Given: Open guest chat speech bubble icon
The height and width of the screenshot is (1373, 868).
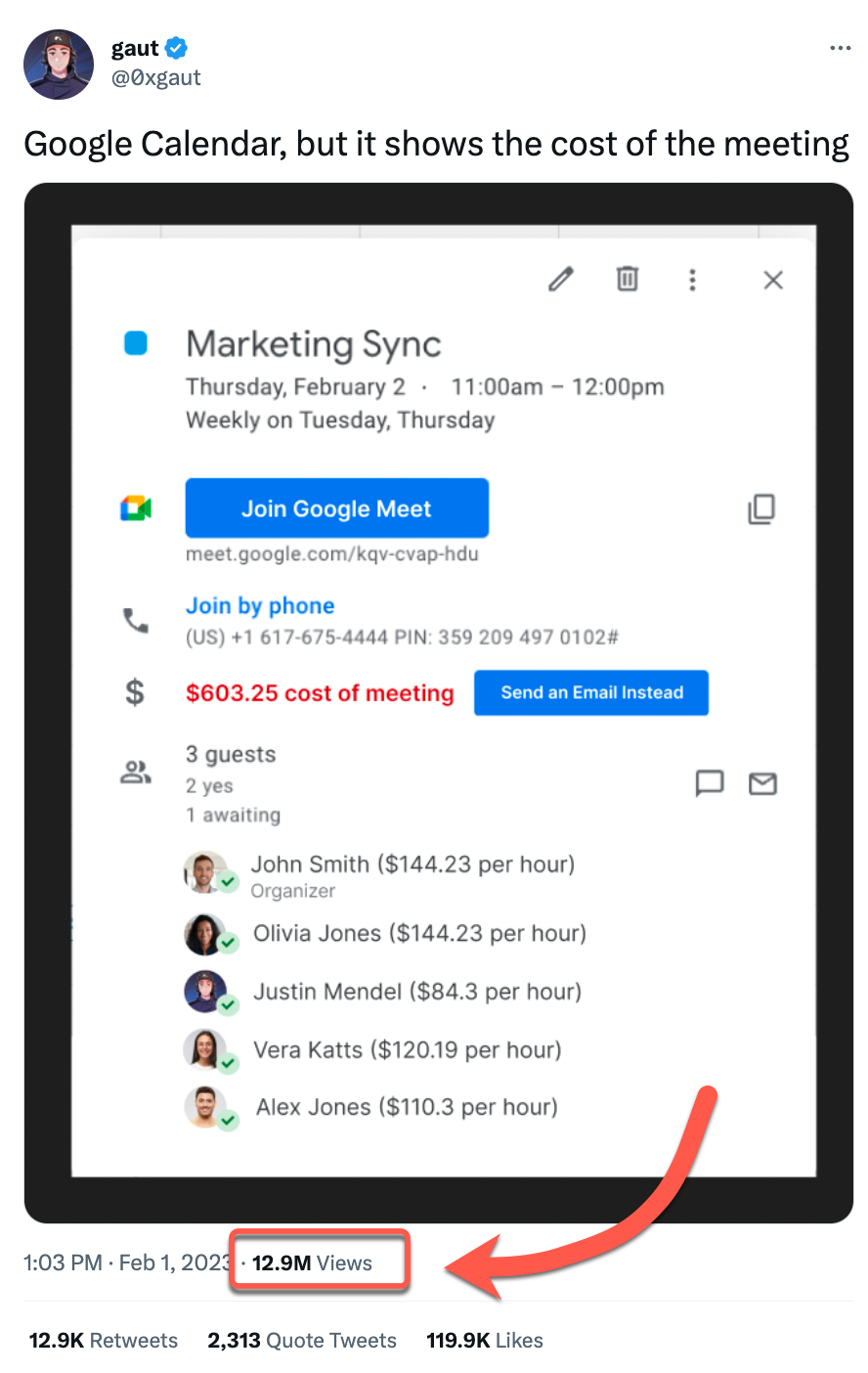Looking at the screenshot, I should (x=710, y=783).
